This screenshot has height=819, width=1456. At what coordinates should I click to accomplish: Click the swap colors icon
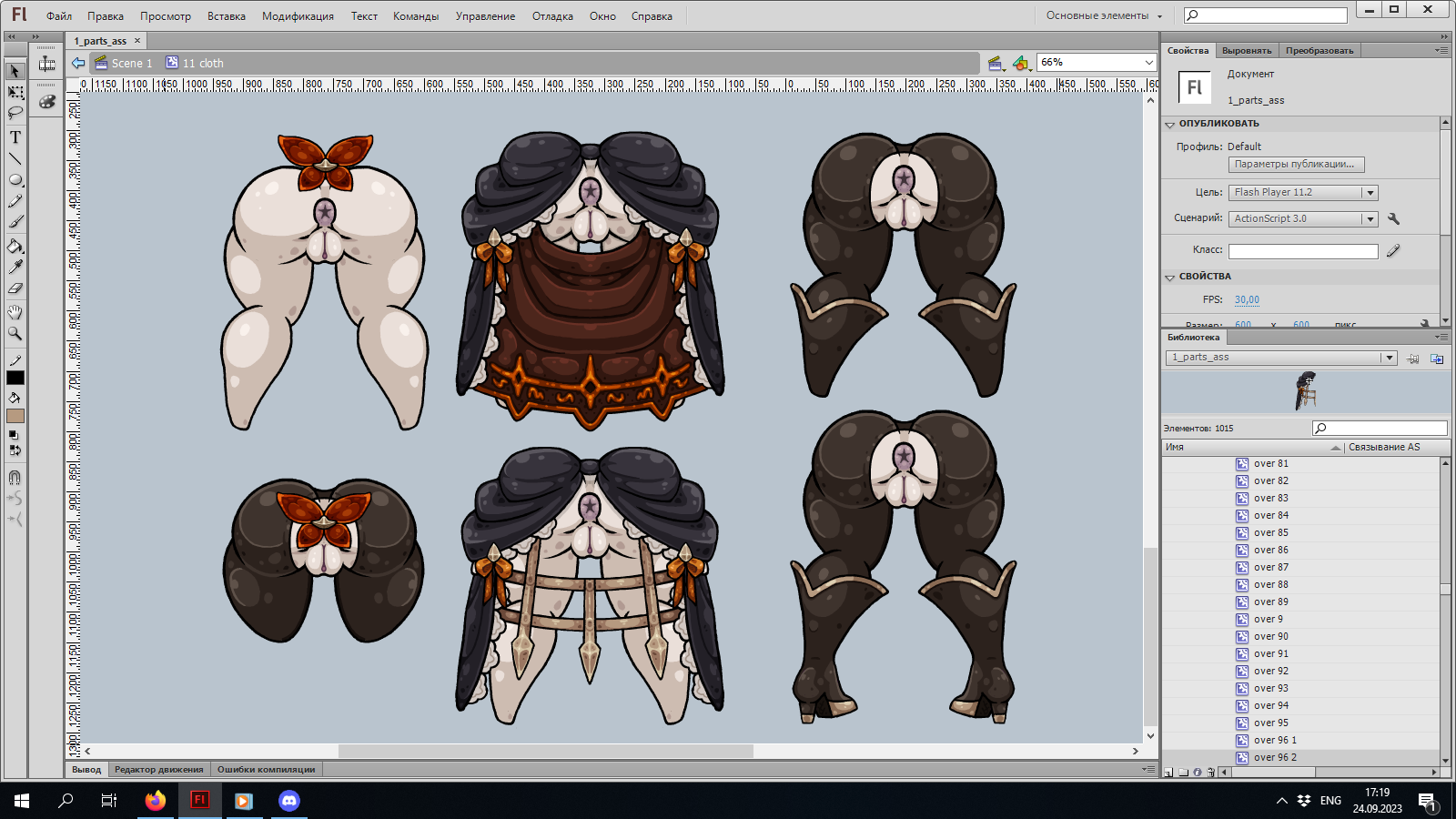[x=14, y=450]
